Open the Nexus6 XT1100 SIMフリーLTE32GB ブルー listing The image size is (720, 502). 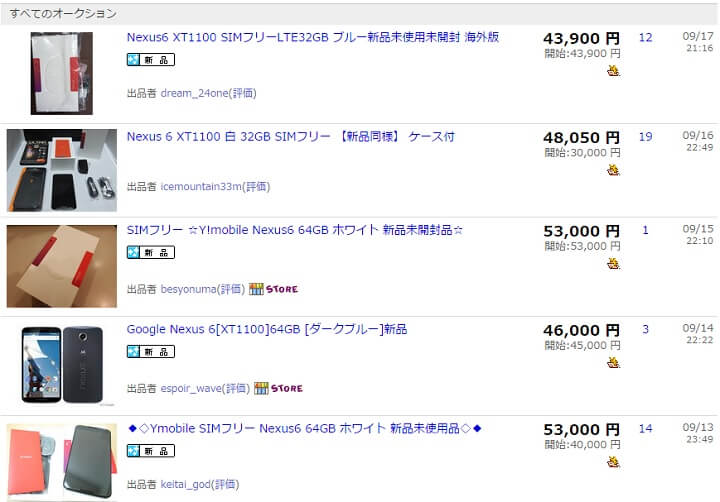pyautogui.click(x=313, y=37)
